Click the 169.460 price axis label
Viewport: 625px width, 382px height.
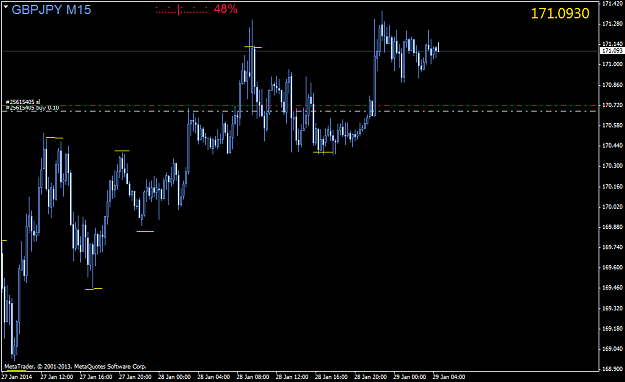[612, 288]
